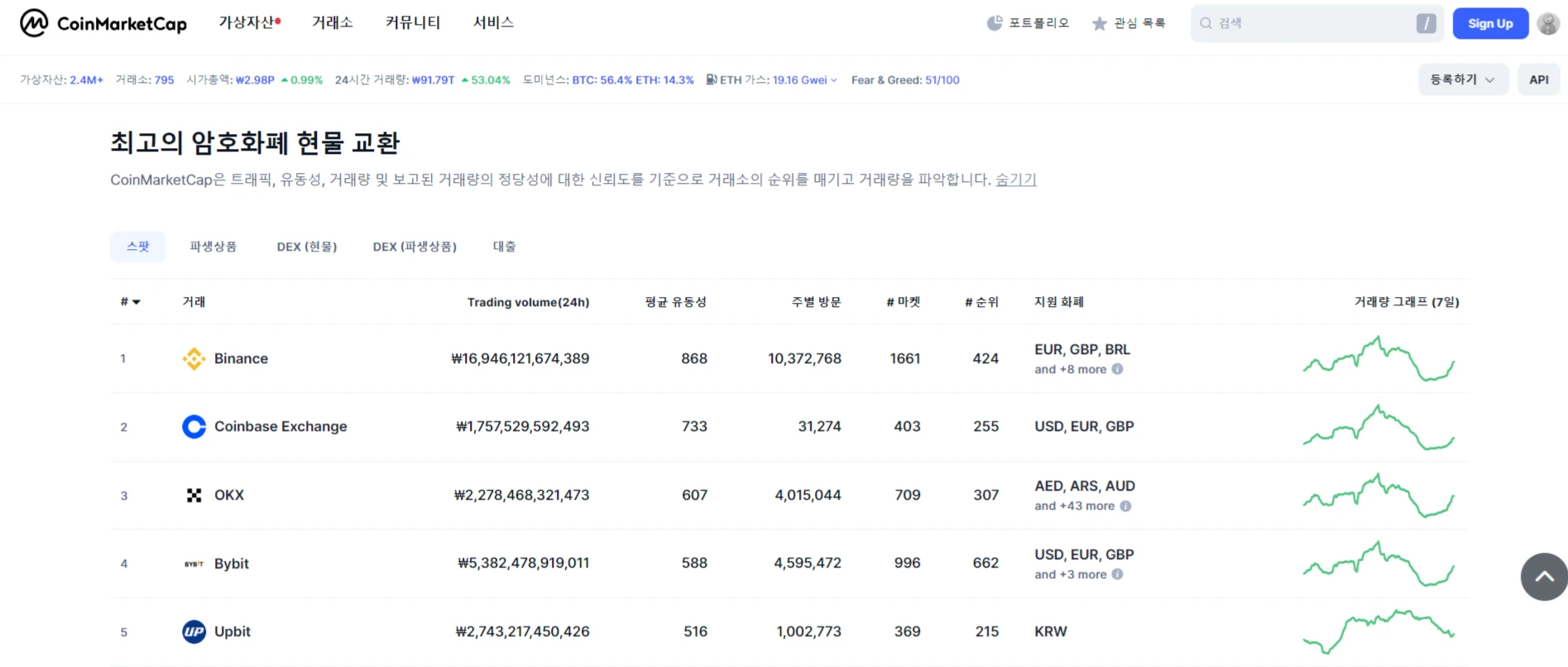
Task: Switch to the 대출 tab
Action: [x=505, y=247]
